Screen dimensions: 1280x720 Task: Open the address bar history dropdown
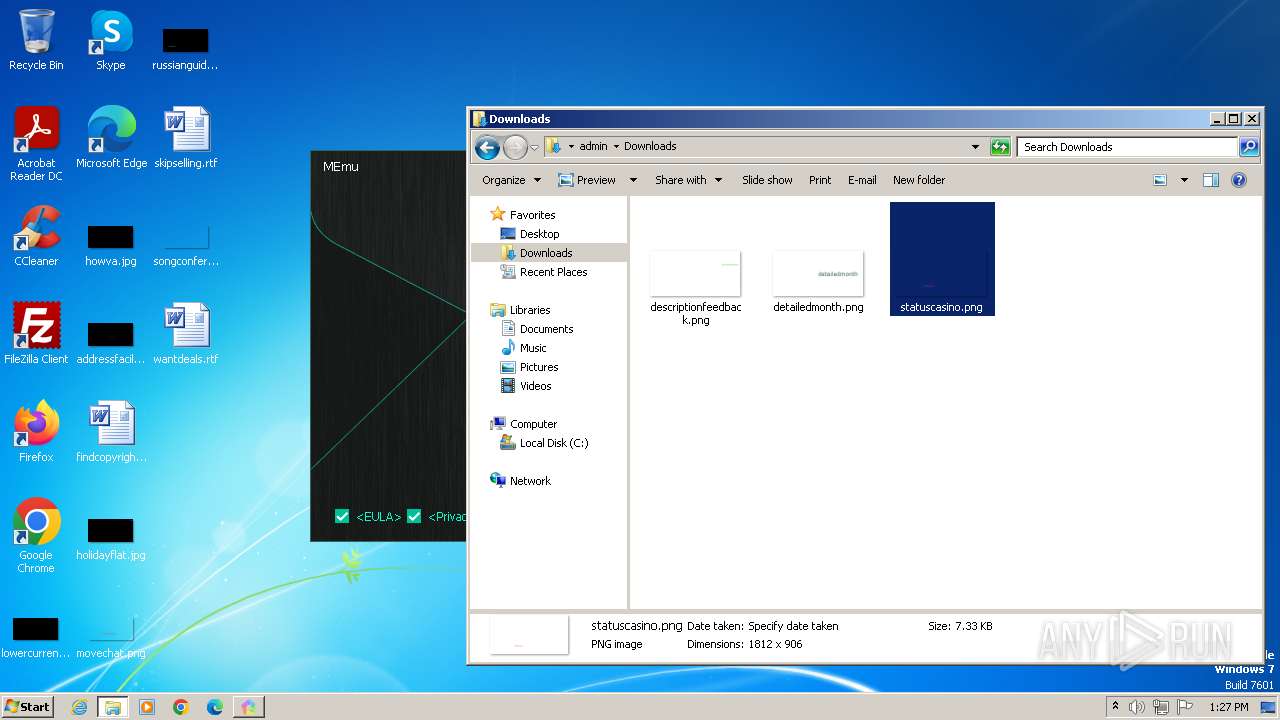[975, 147]
